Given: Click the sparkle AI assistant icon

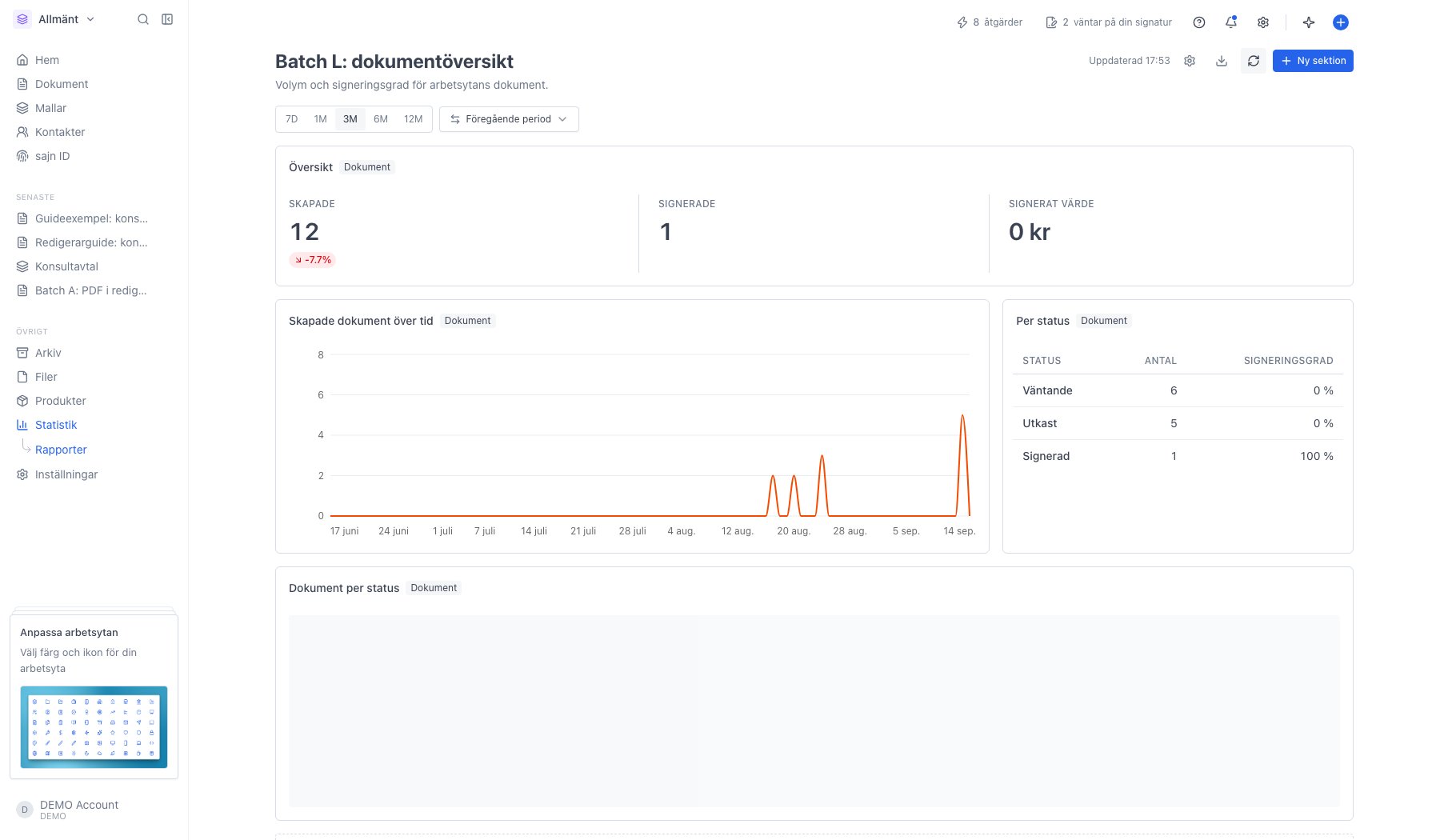Looking at the screenshot, I should coord(1309,22).
